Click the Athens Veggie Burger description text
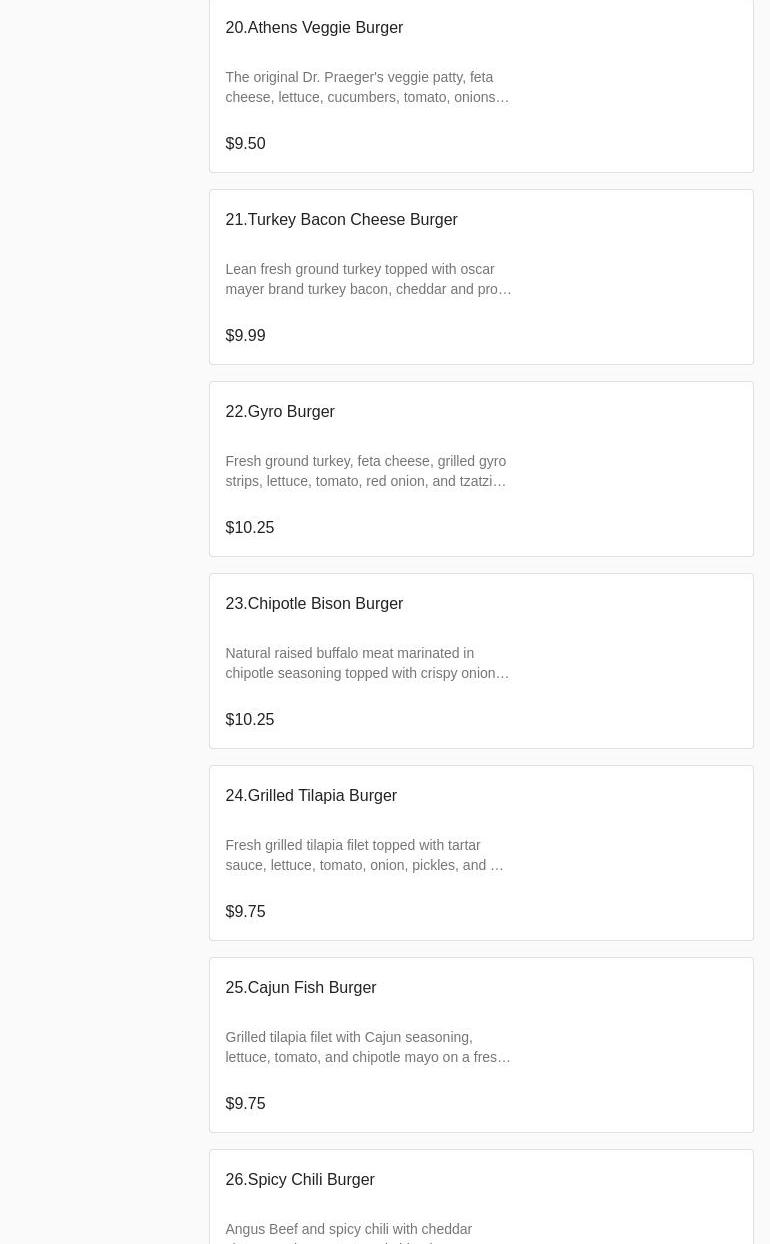Screen dimensions: 770x1244 pyautogui.click(x=367, y=87)
